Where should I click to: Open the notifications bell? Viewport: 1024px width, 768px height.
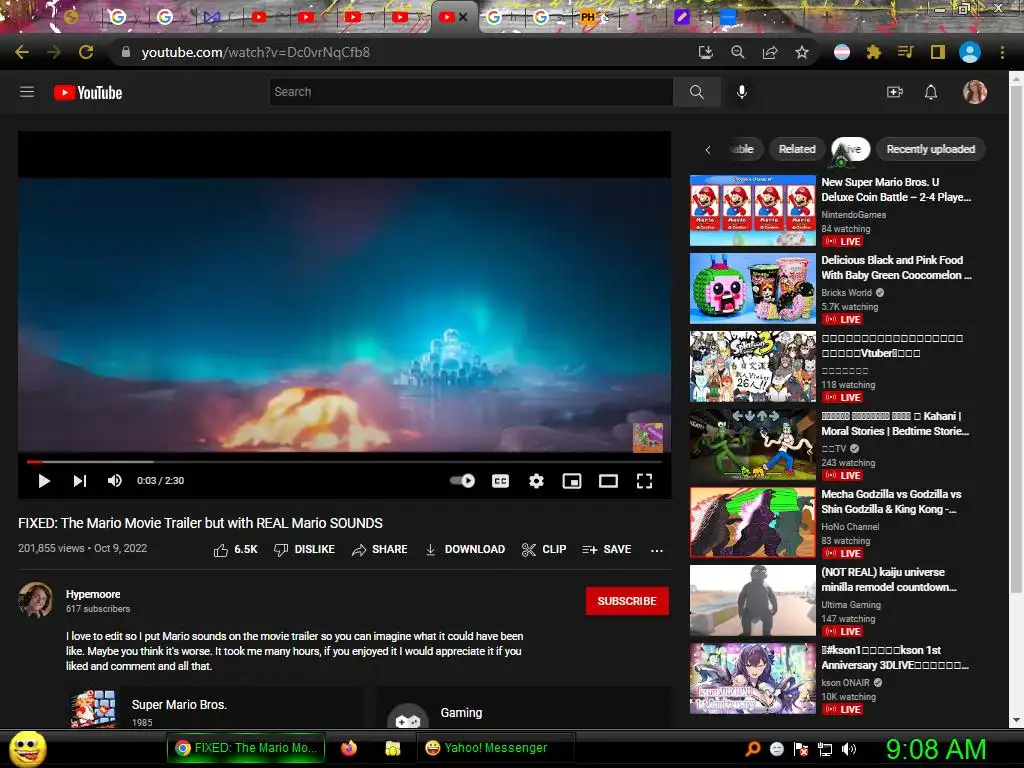click(x=931, y=92)
